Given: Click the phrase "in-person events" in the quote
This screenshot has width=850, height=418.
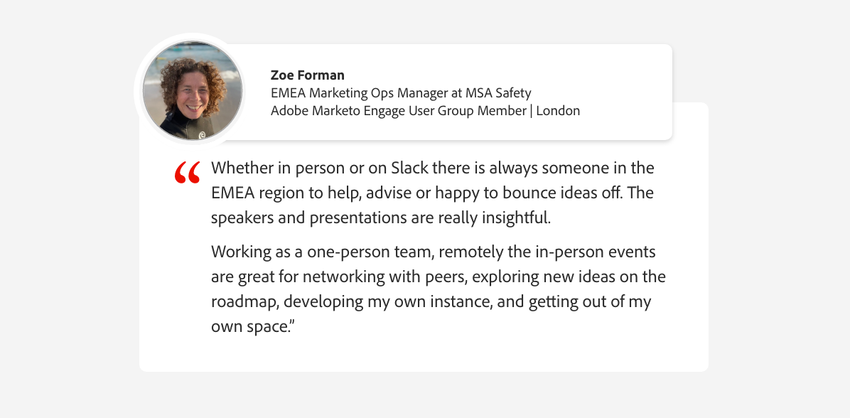Looking at the screenshot, I should click(564, 251).
